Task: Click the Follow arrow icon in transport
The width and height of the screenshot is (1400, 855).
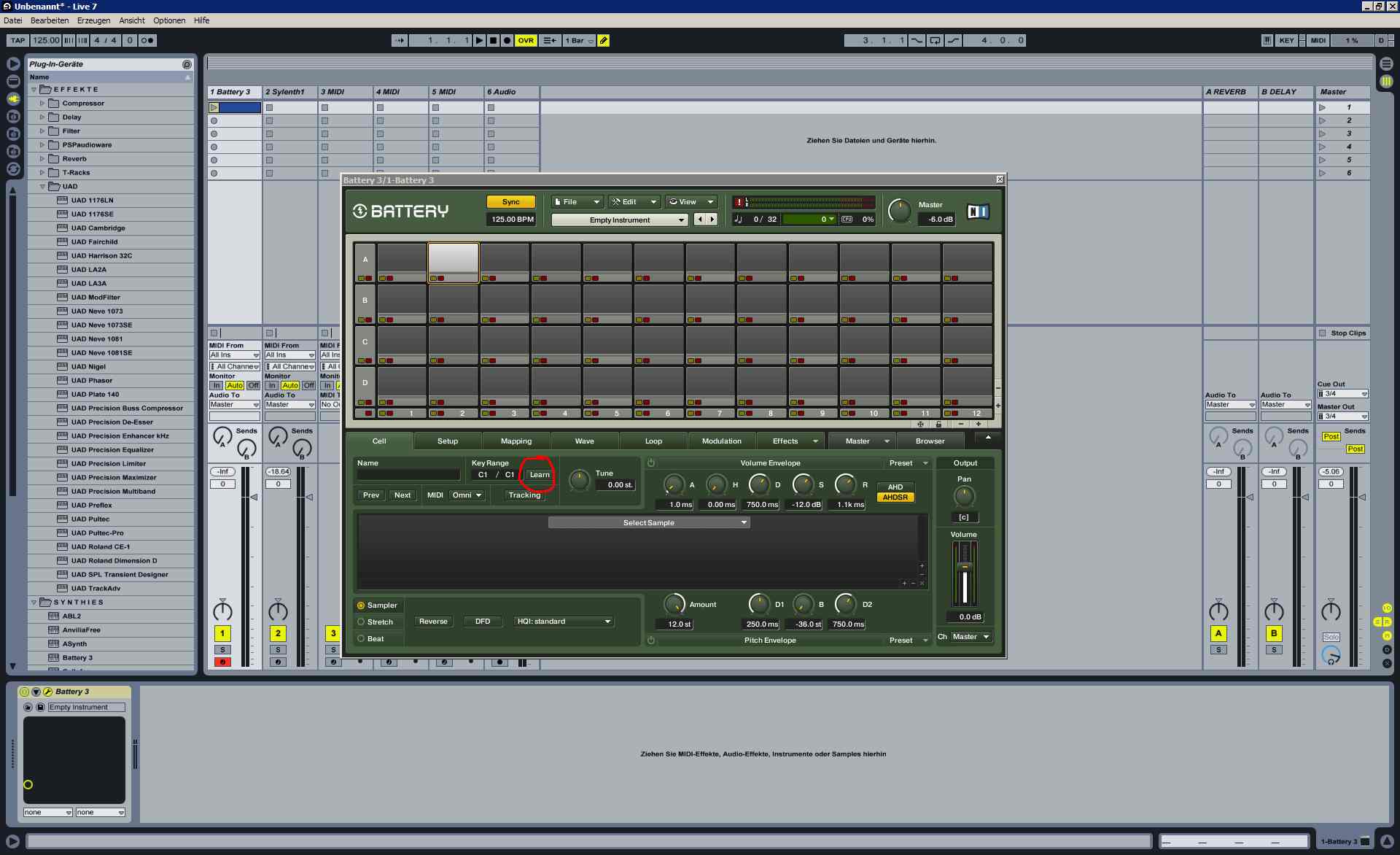Action: pos(399,41)
